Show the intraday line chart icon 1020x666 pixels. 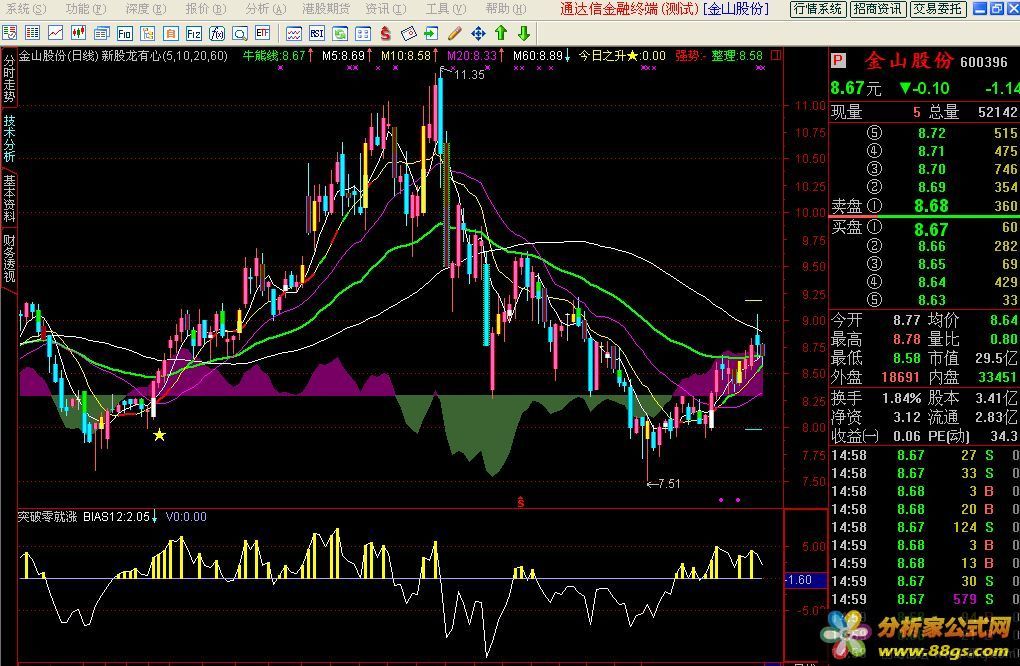coord(56,33)
